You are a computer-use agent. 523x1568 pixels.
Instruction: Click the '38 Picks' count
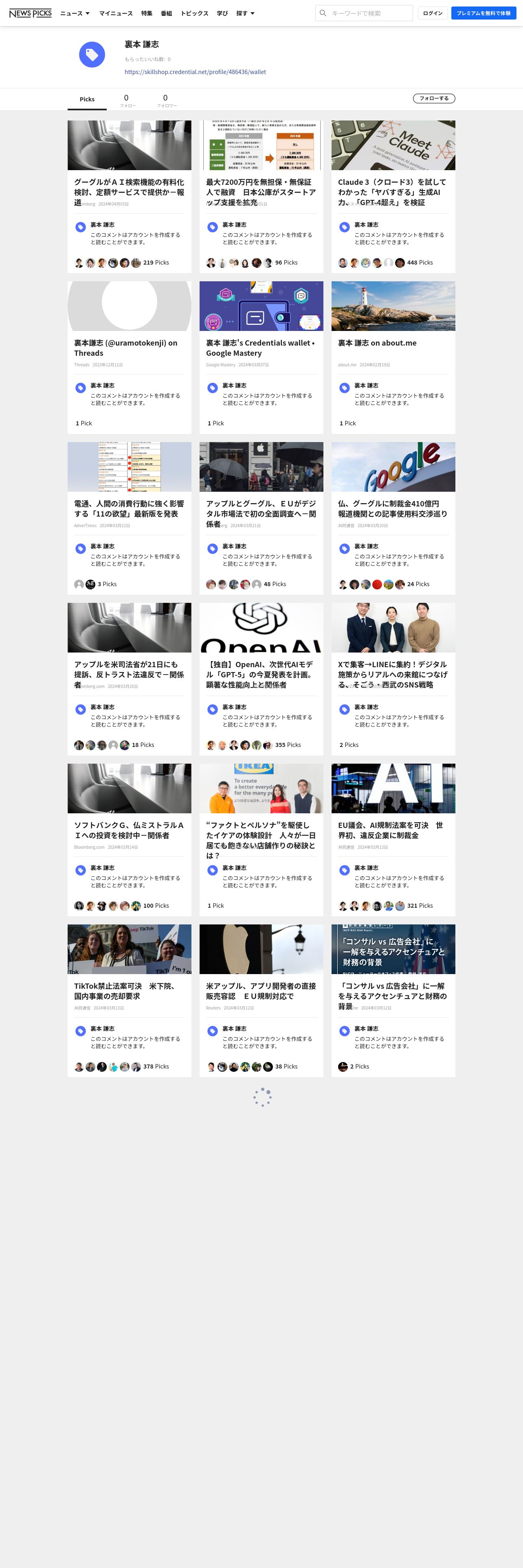(x=286, y=1067)
